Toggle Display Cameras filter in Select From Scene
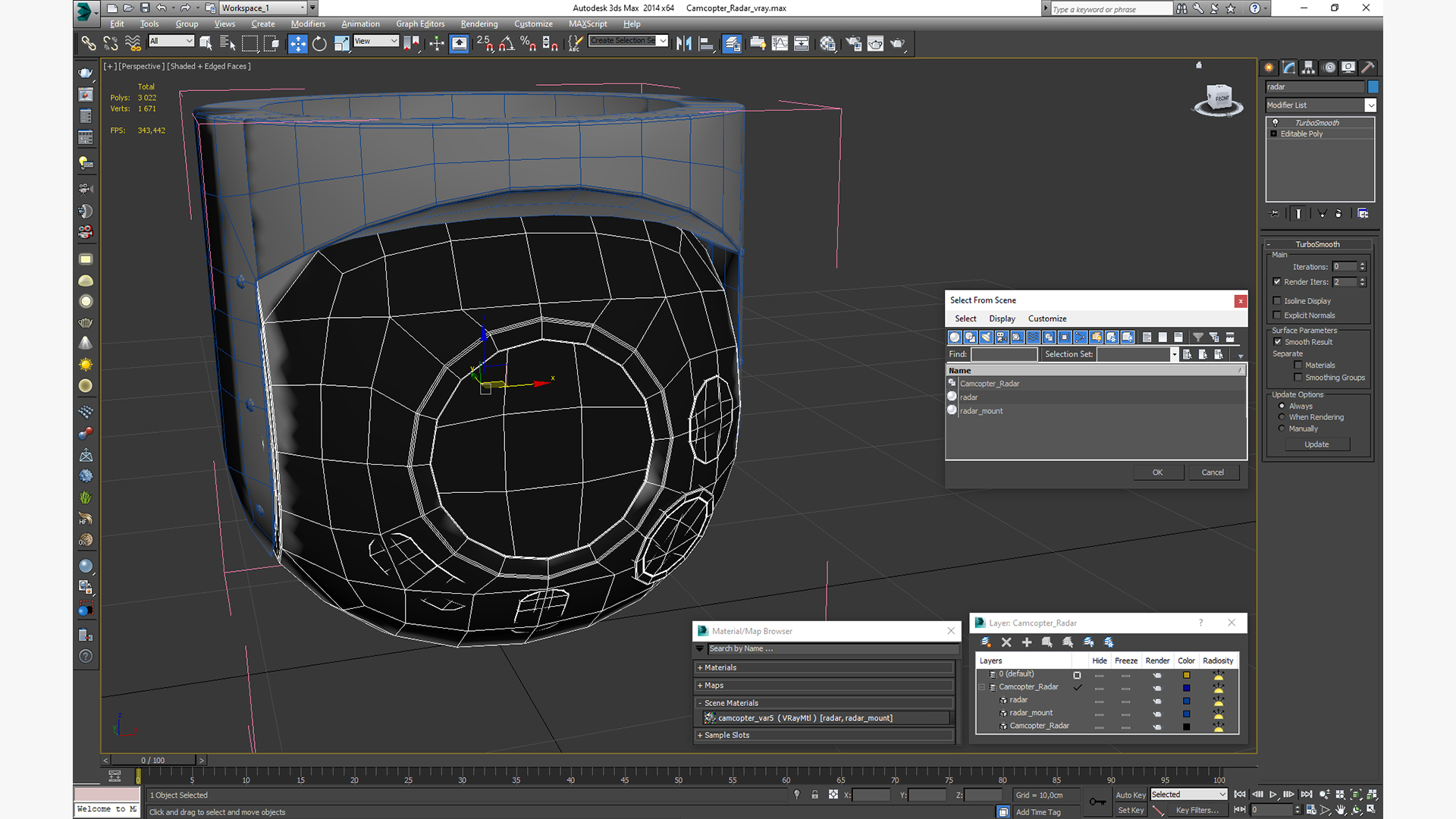Image resolution: width=1456 pixels, height=819 pixels. coord(1002,337)
